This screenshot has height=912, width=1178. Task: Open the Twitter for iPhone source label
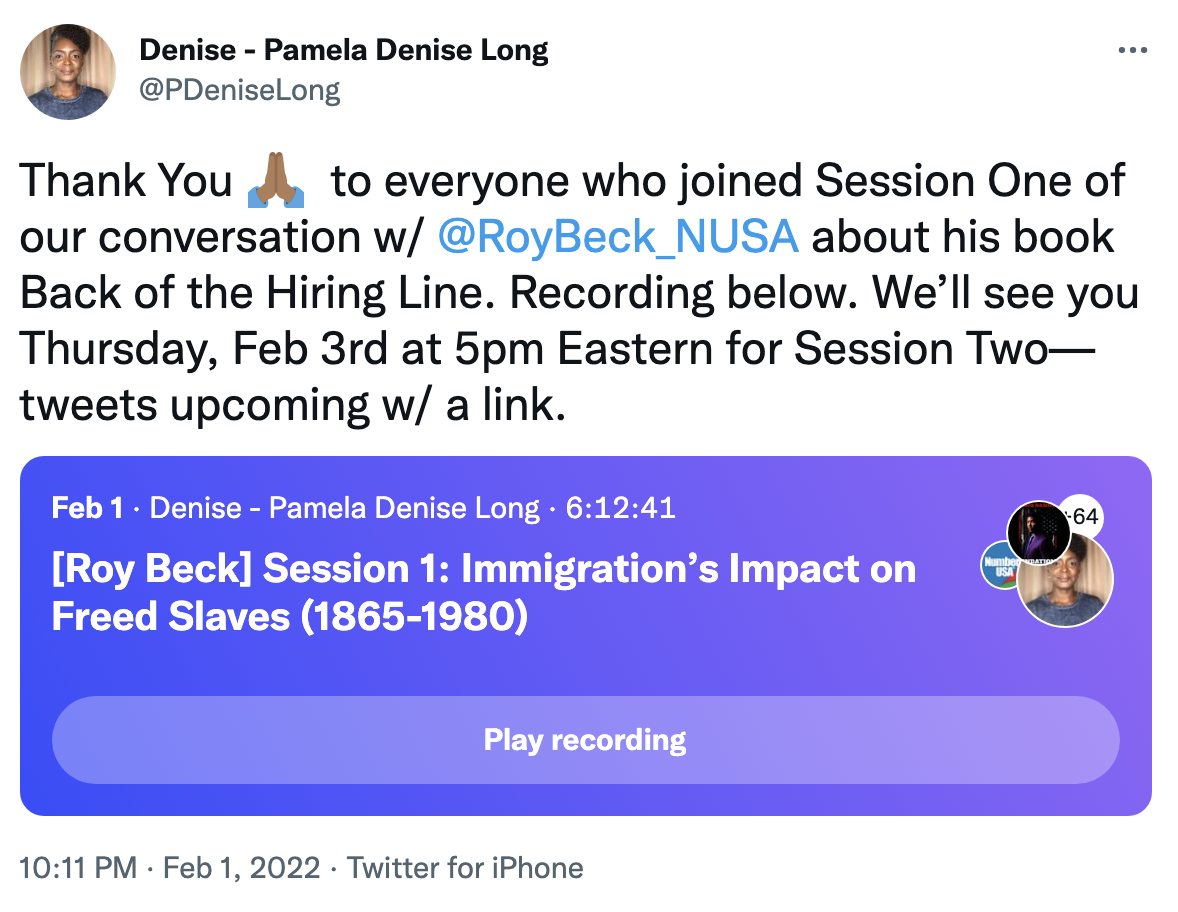click(465, 867)
